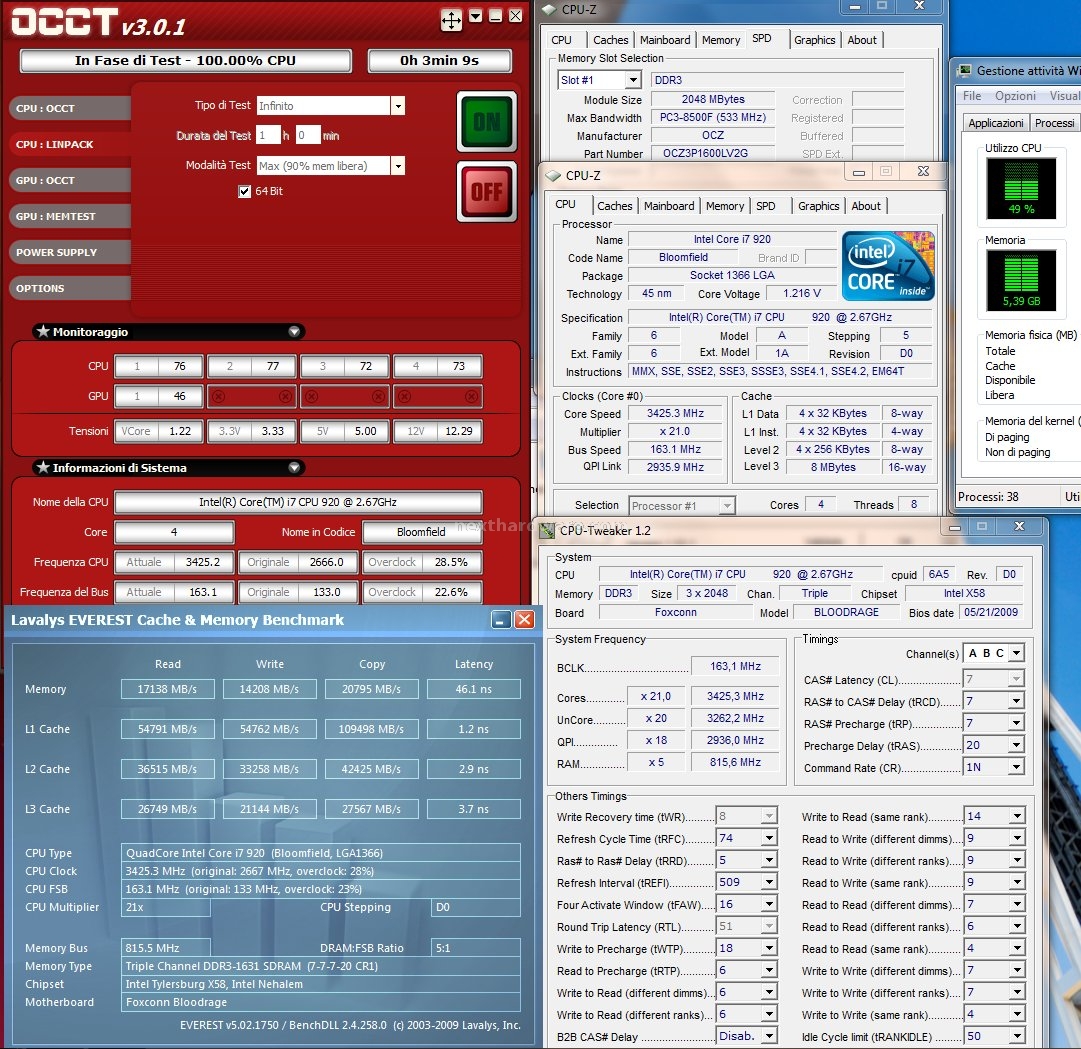Open the Command Rate (CR) dropdown
The height and width of the screenshot is (1049, 1081).
[1017, 767]
